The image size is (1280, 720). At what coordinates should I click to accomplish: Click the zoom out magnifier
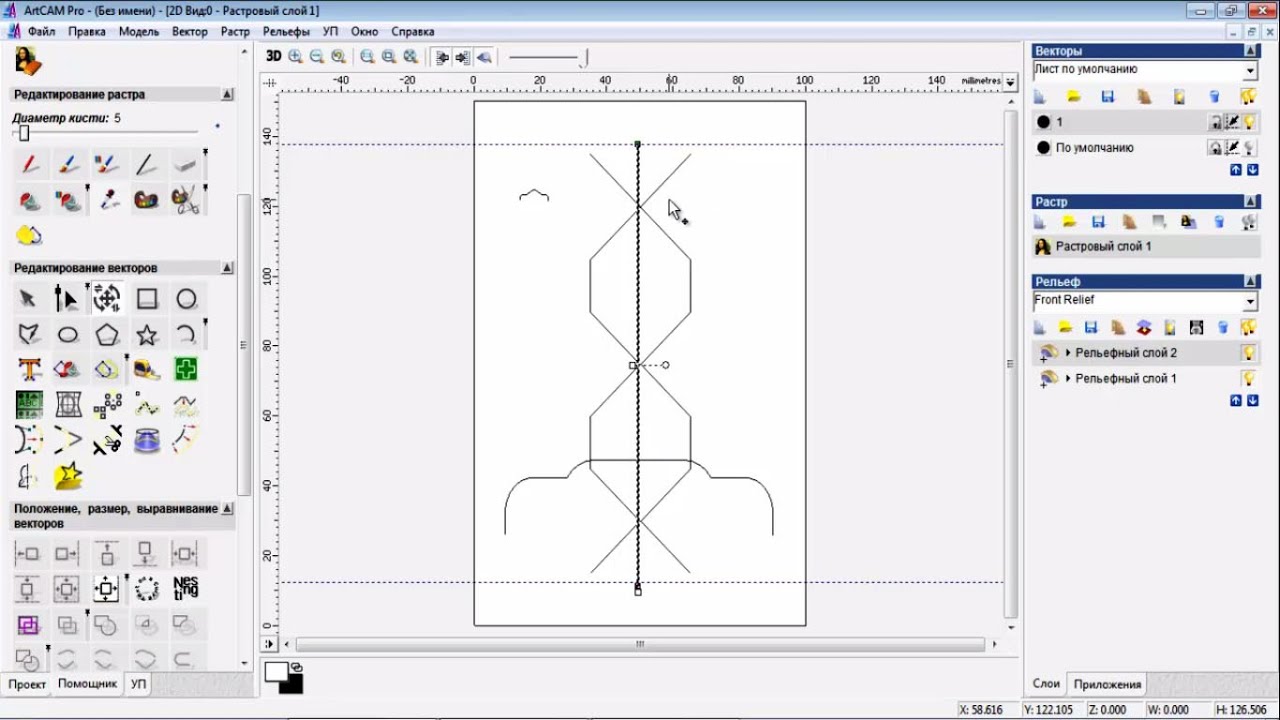click(317, 57)
